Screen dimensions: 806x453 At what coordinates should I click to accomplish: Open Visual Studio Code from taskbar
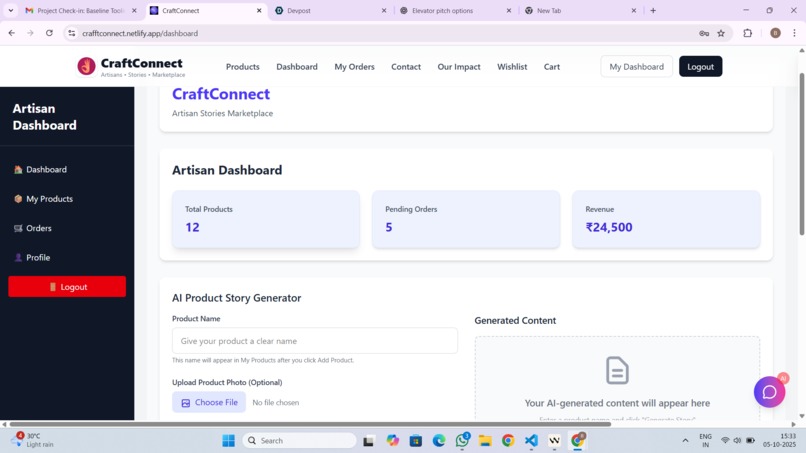pos(531,441)
